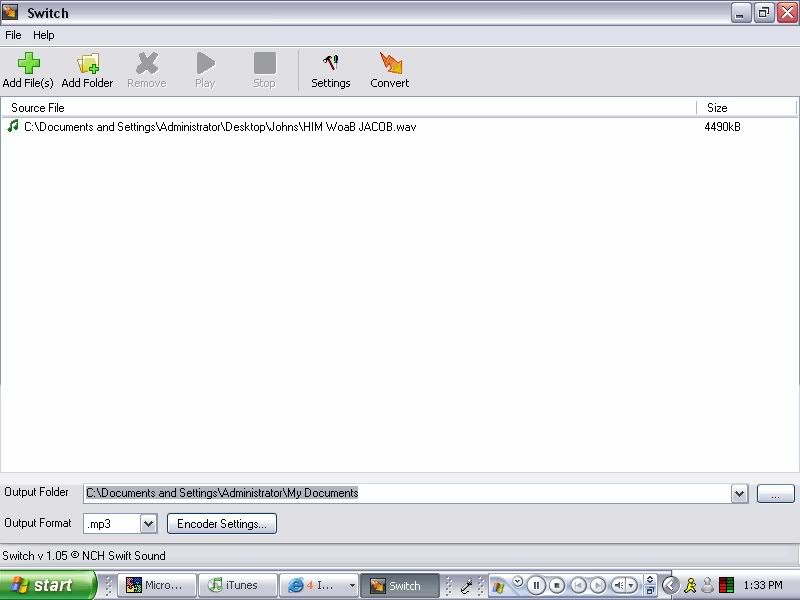Open the volume dropdown arrow in taskbar player
The image size is (800, 600).
(632, 585)
